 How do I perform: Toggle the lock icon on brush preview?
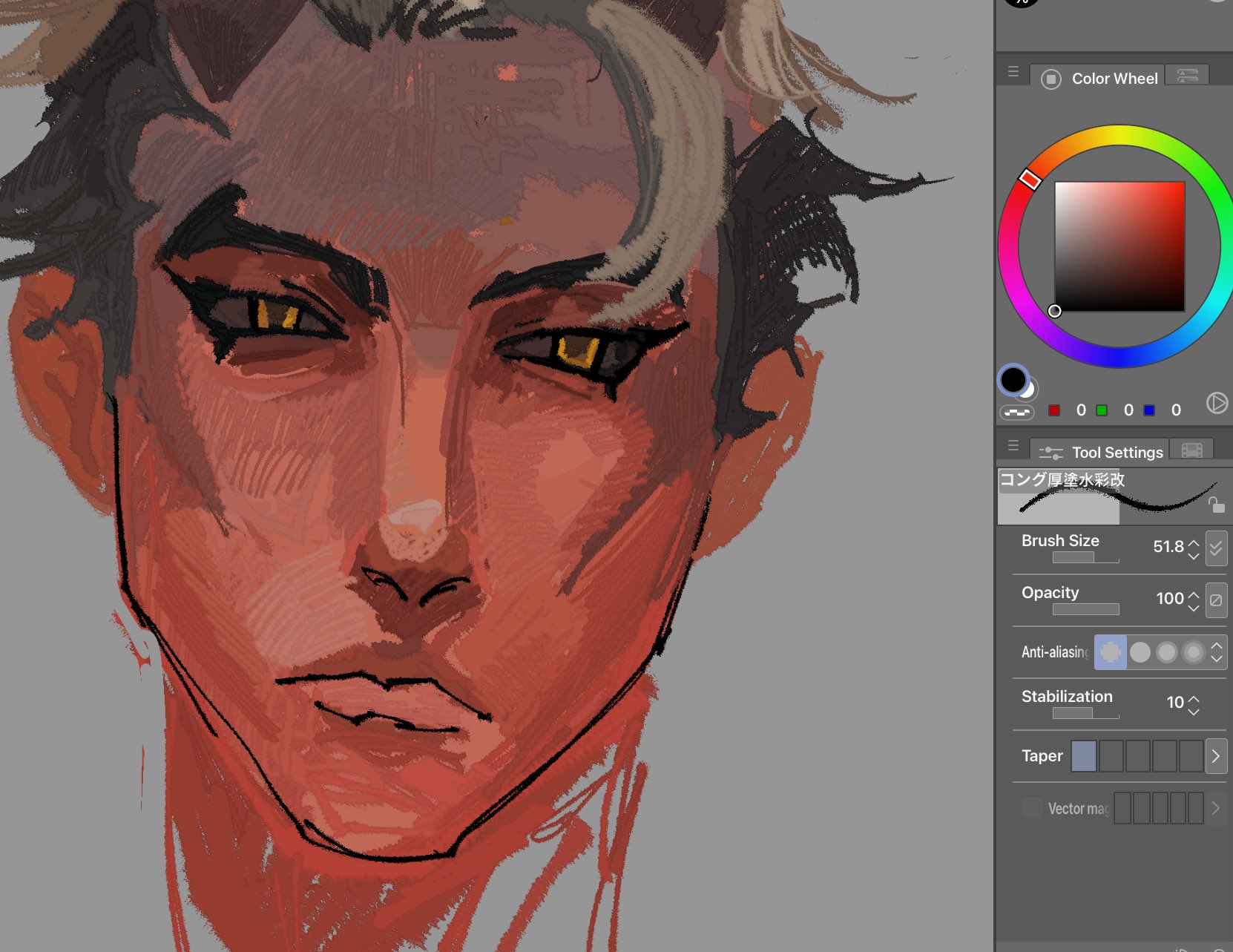(x=1217, y=505)
